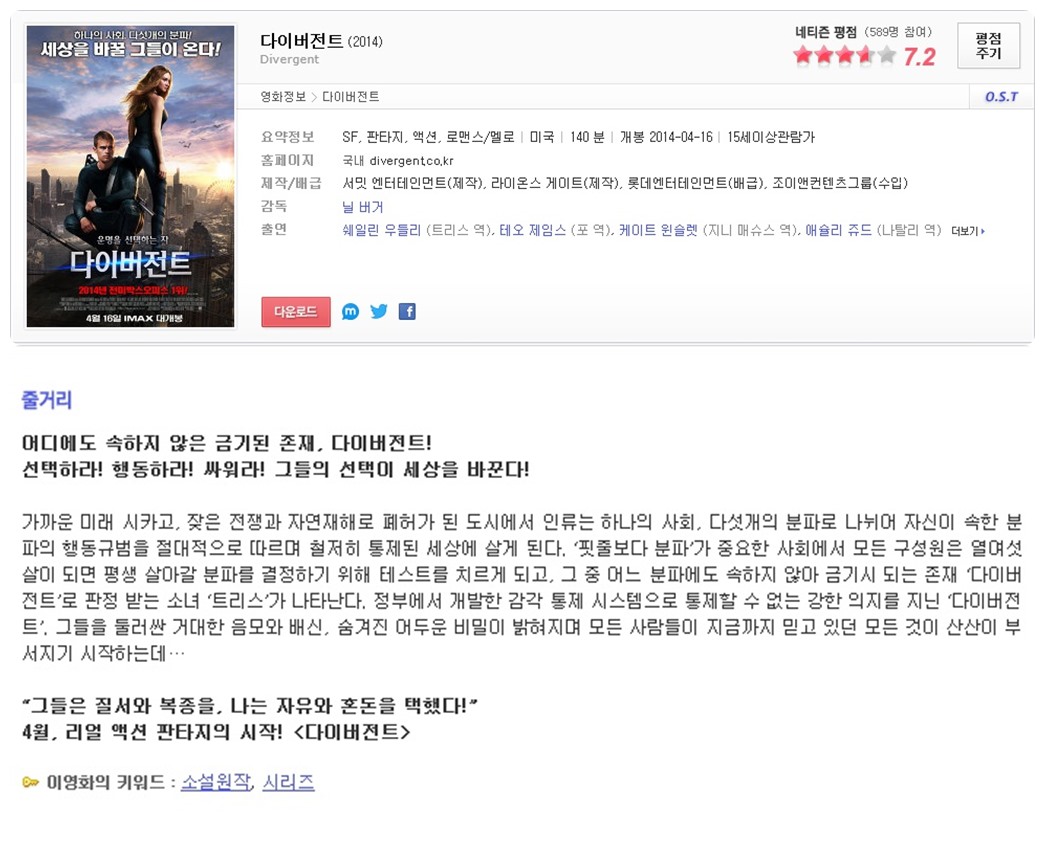Click the me2day share icon
Image resolution: width=1045 pixels, height=841 pixels.
pos(351,311)
